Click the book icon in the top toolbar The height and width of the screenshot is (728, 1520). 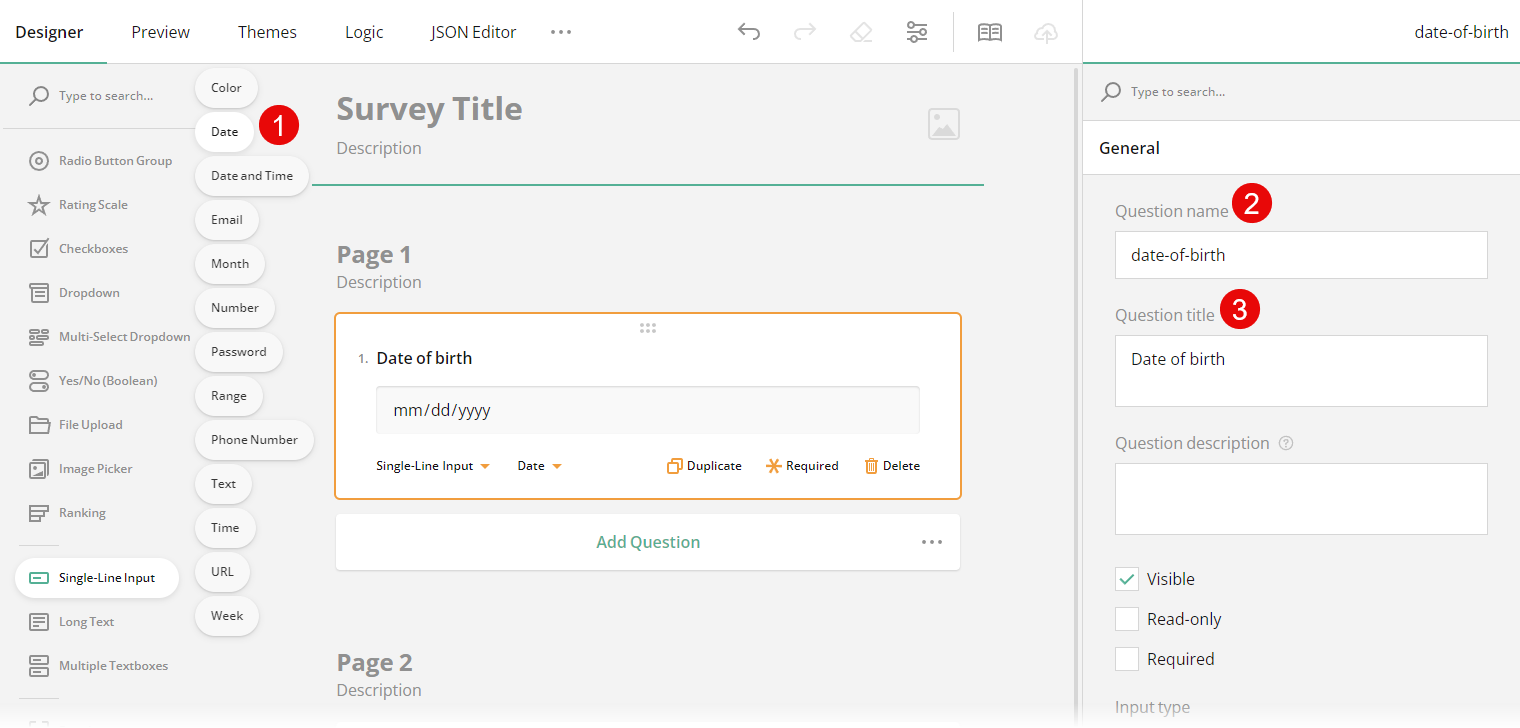pos(989,31)
